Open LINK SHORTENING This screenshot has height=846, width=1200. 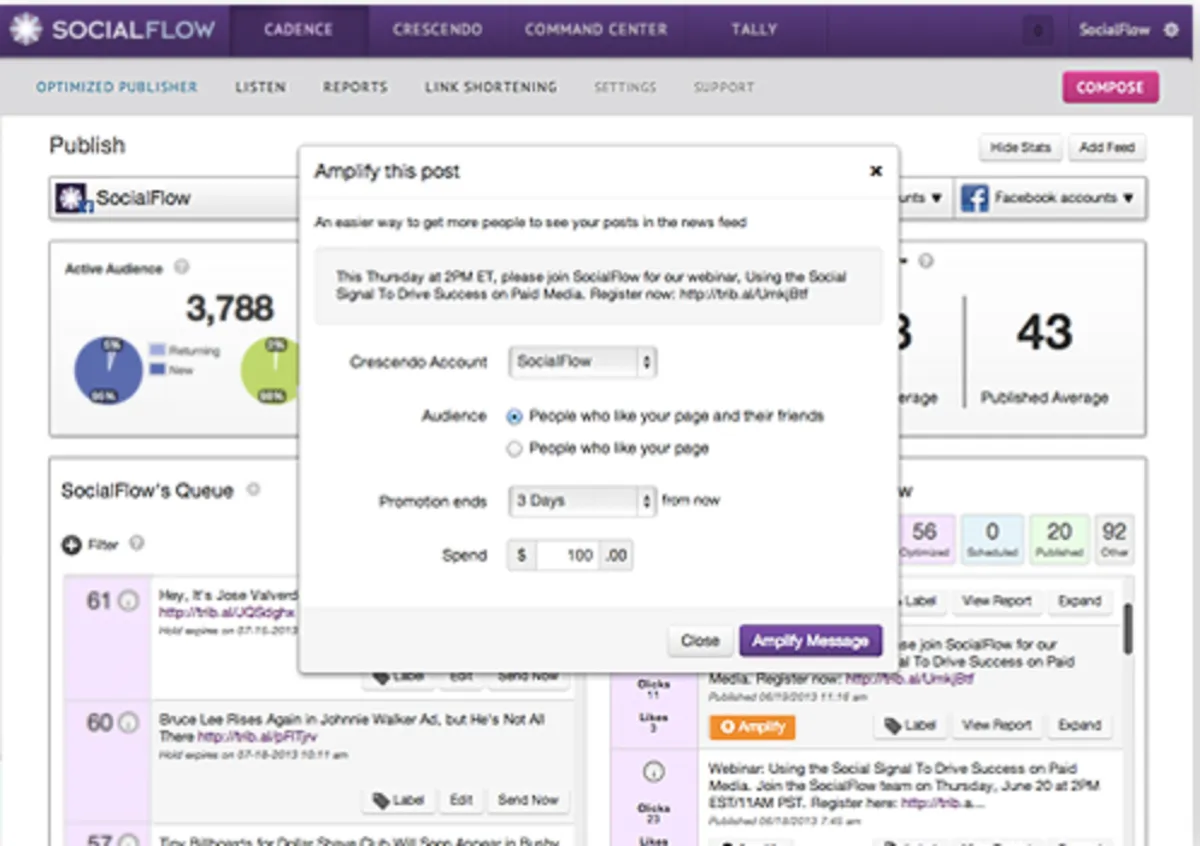[x=490, y=87]
